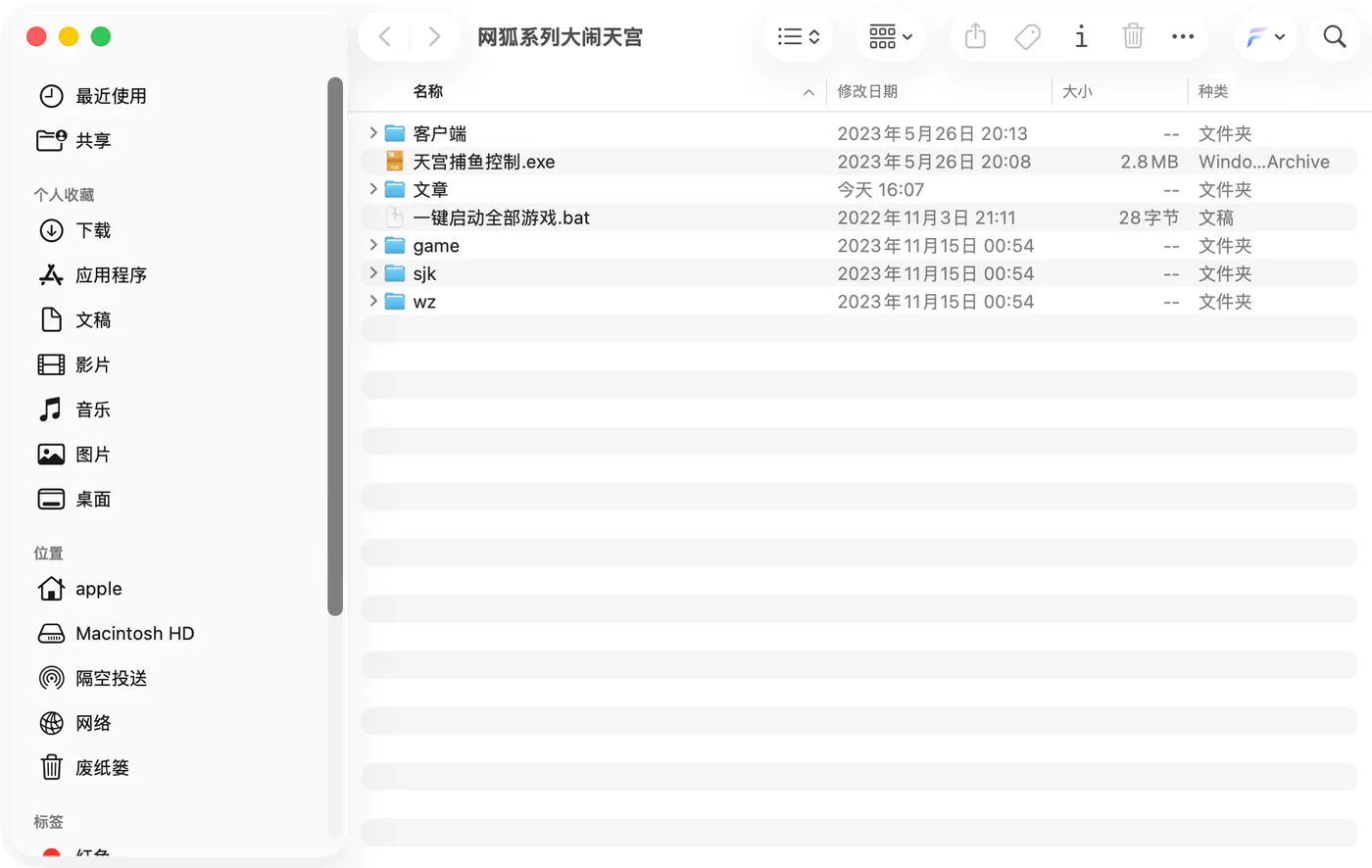1372x868 pixels.
Task: Open the list view options menu
Action: 799,37
